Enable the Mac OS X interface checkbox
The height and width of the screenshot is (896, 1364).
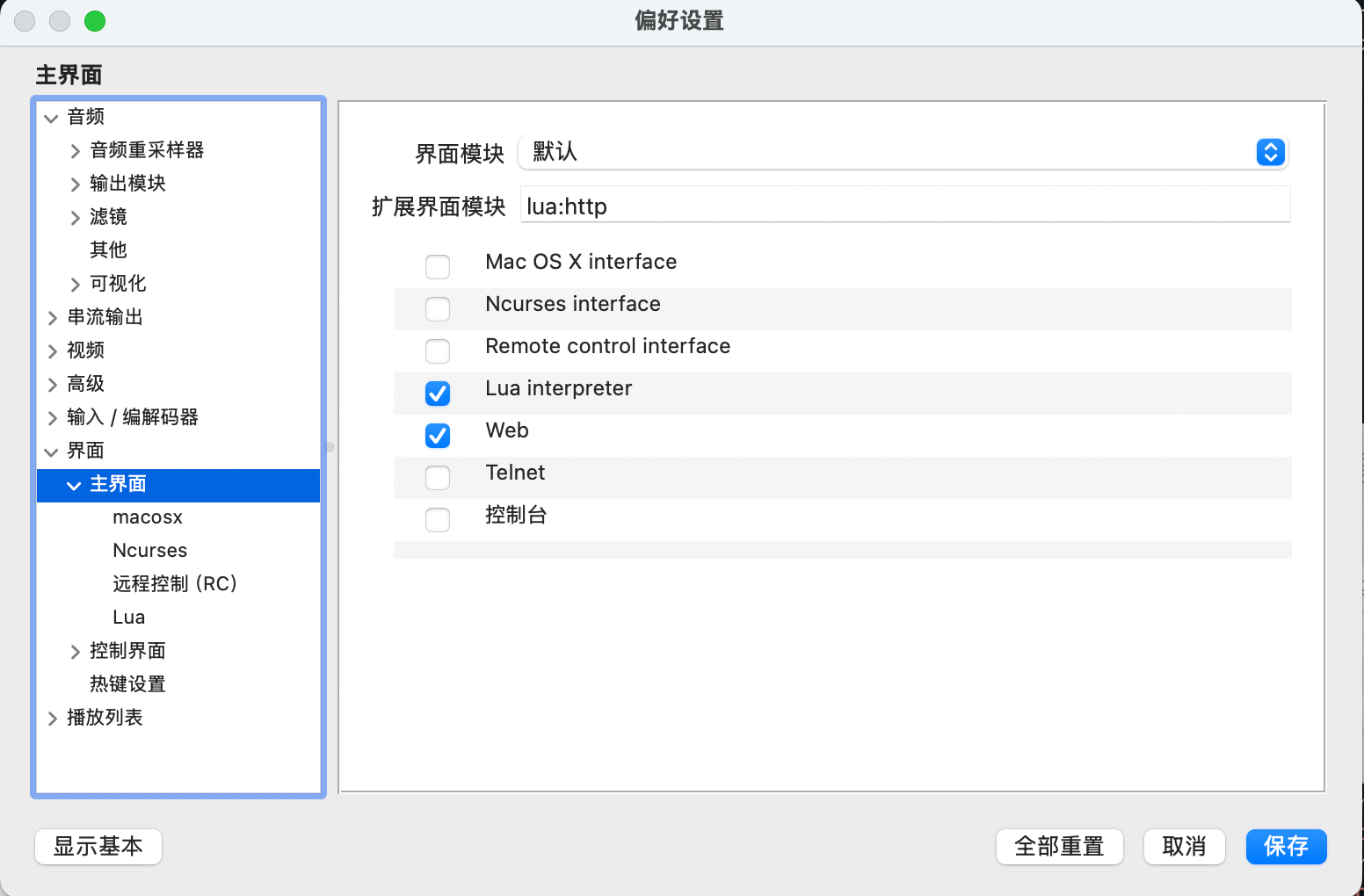(x=438, y=266)
